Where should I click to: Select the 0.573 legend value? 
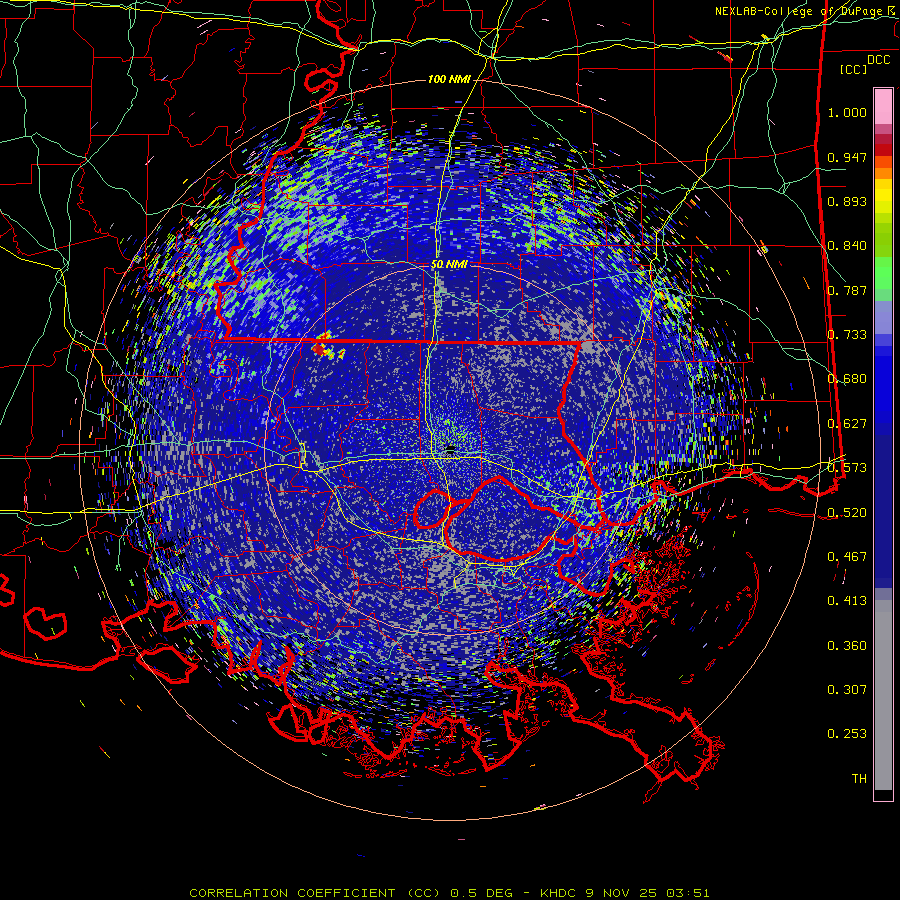(847, 468)
